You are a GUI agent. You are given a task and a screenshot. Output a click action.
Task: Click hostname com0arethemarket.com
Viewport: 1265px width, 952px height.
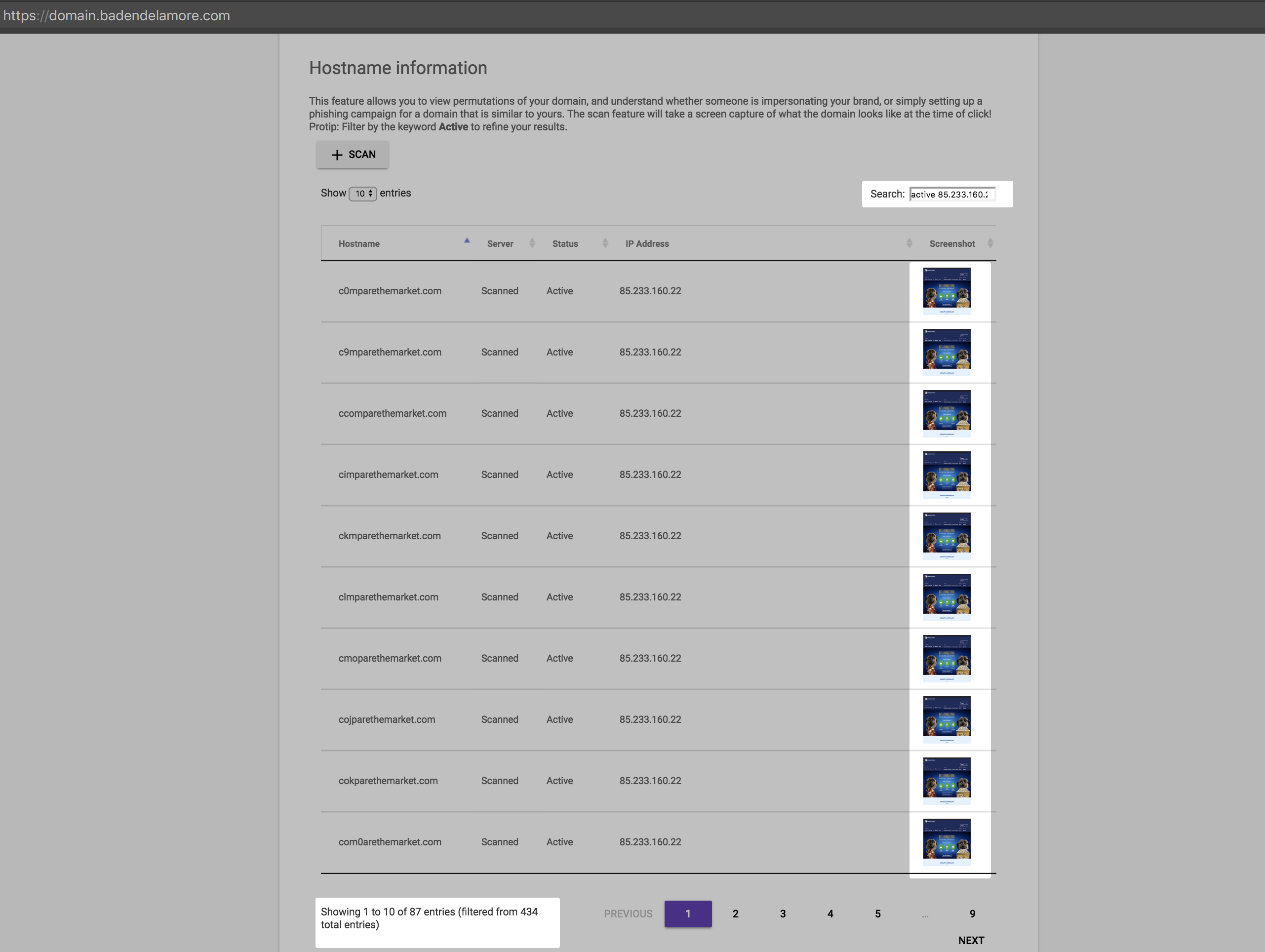point(390,842)
